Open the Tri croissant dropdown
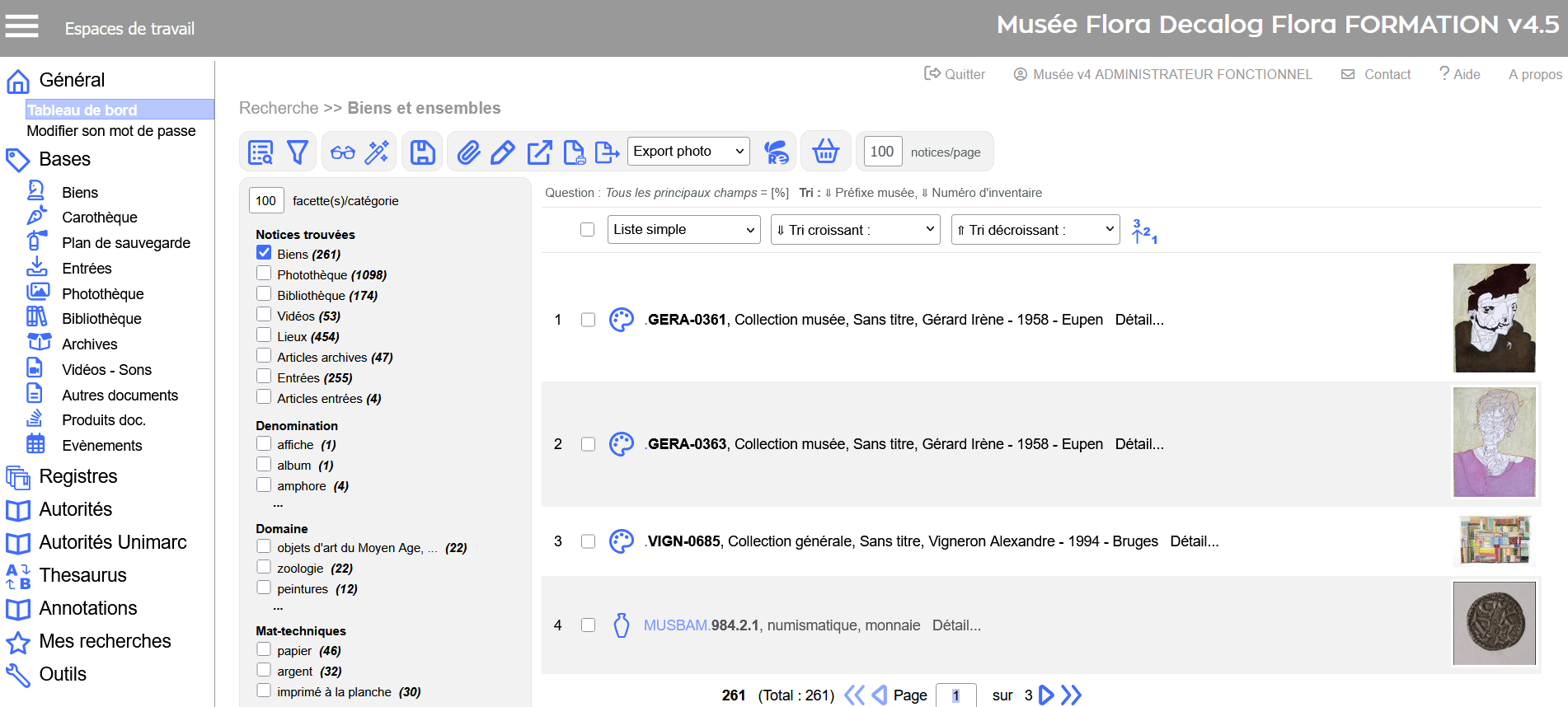Viewport: 1568px width, 707px height. pos(856,229)
